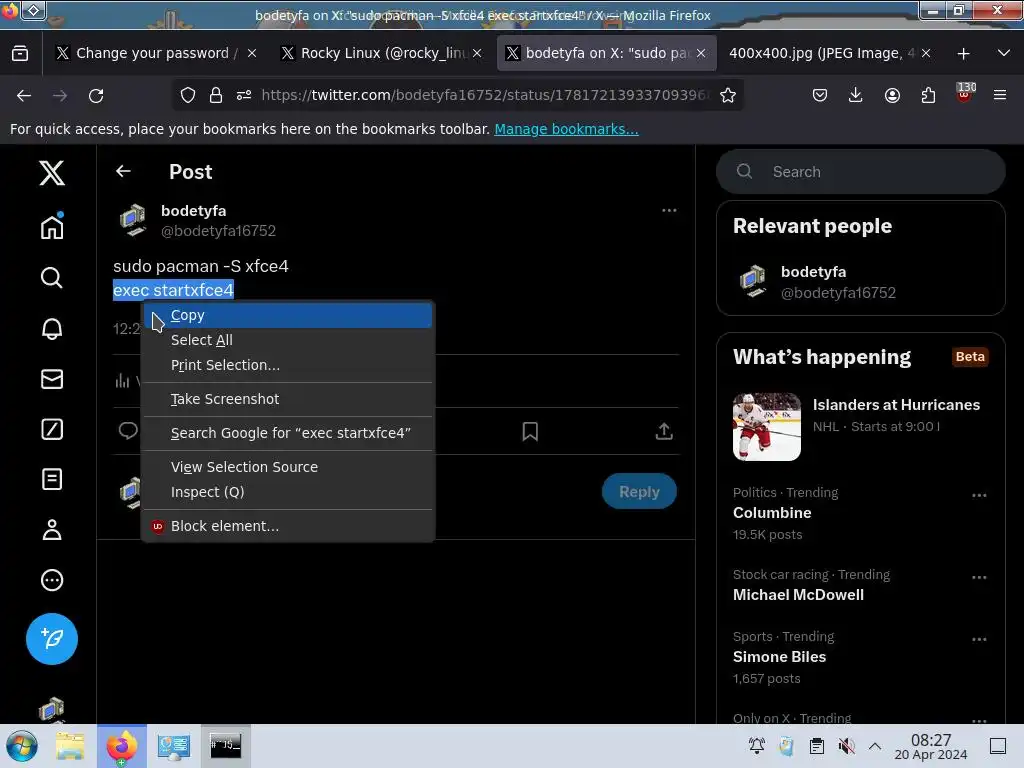Click the share post upload icon
The image size is (1024, 768).
(664, 431)
